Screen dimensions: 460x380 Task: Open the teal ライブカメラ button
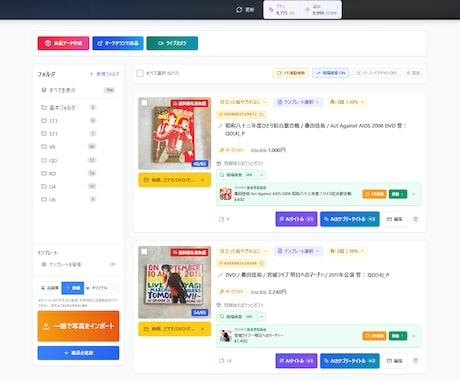(172, 43)
